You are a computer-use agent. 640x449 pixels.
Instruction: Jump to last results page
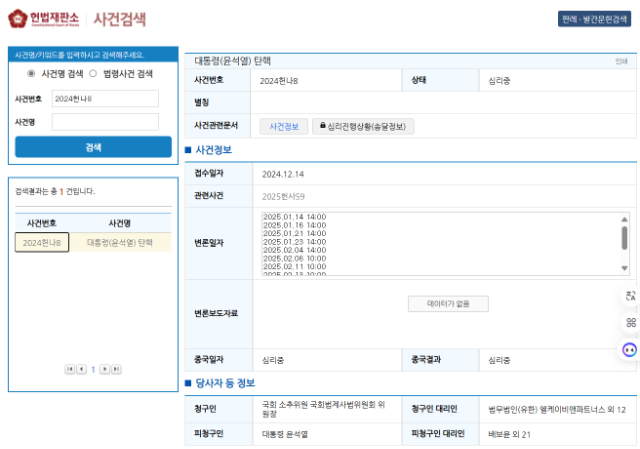[117, 369]
